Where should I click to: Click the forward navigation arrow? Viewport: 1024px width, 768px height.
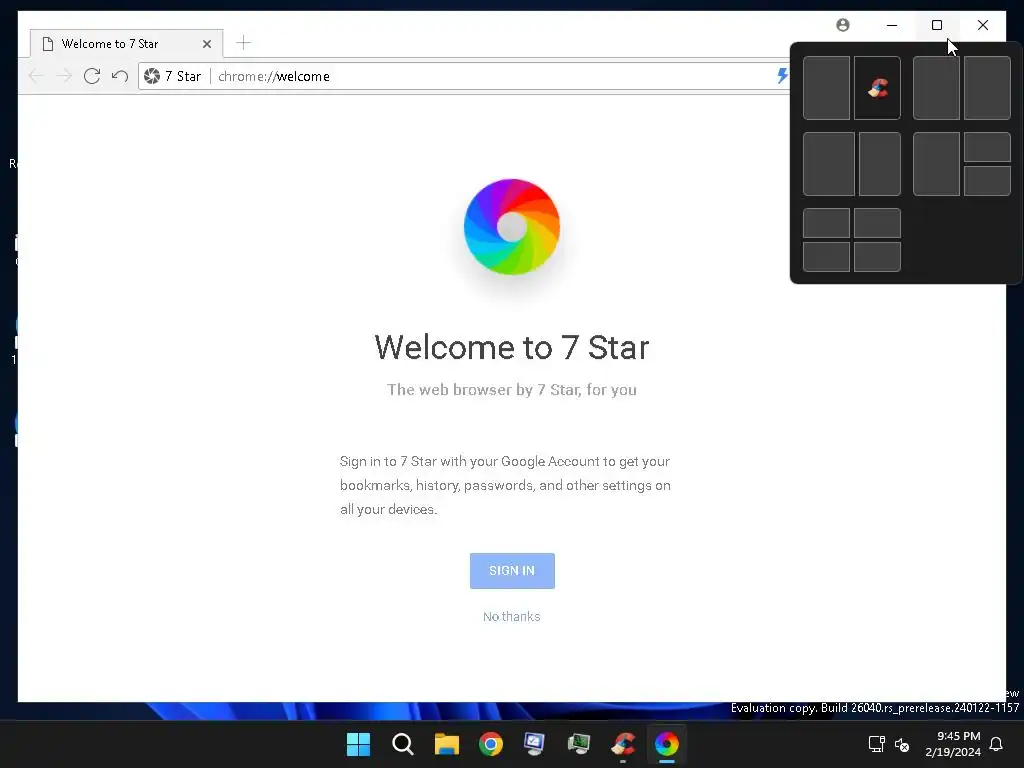point(64,76)
